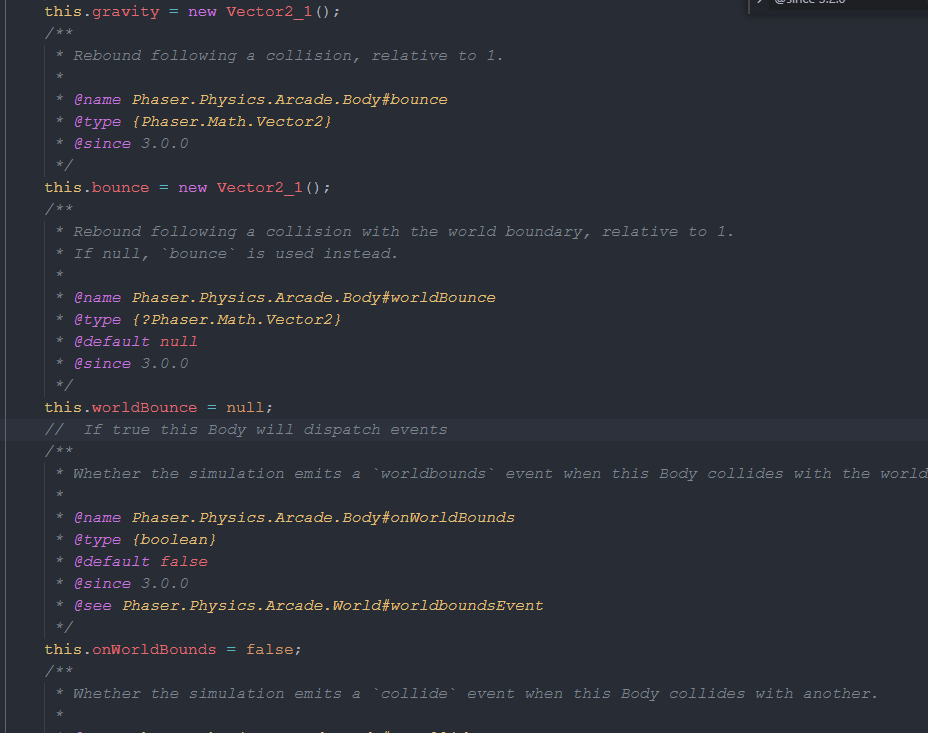Click @since 3.0.0 above the @see tag

pos(131,583)
